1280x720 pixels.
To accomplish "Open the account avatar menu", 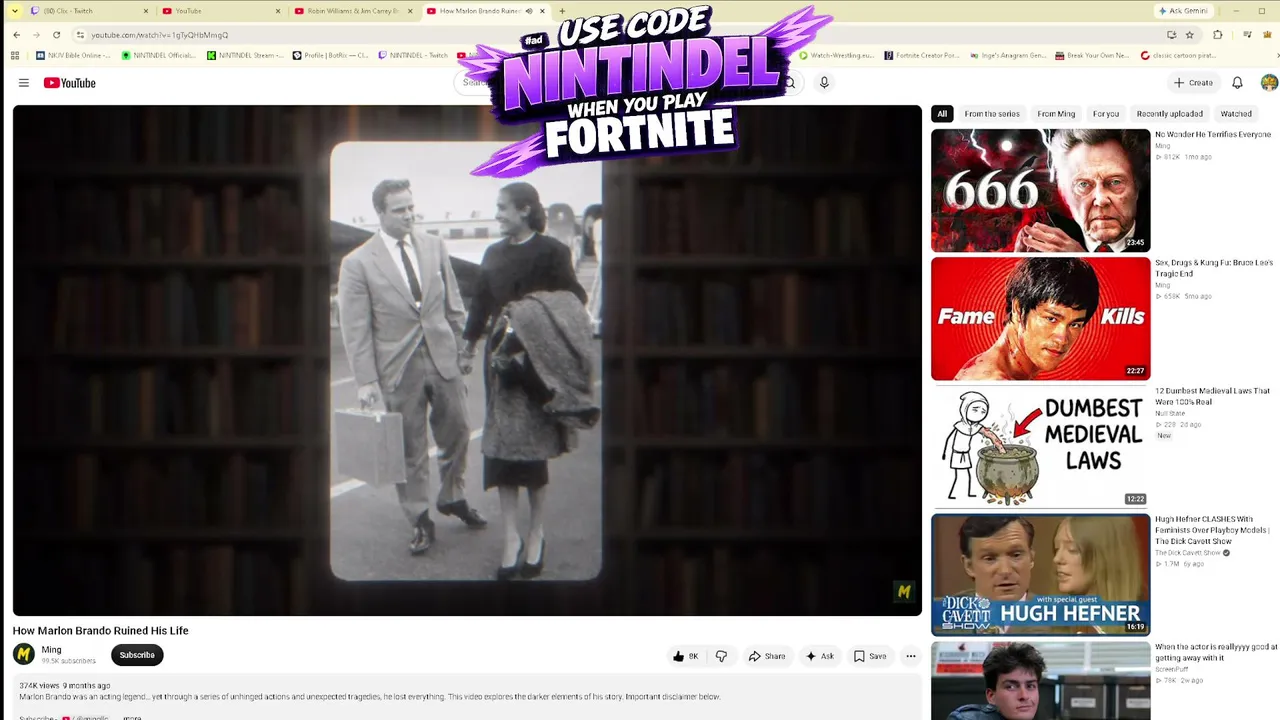I will click(x=1269, y=83).
